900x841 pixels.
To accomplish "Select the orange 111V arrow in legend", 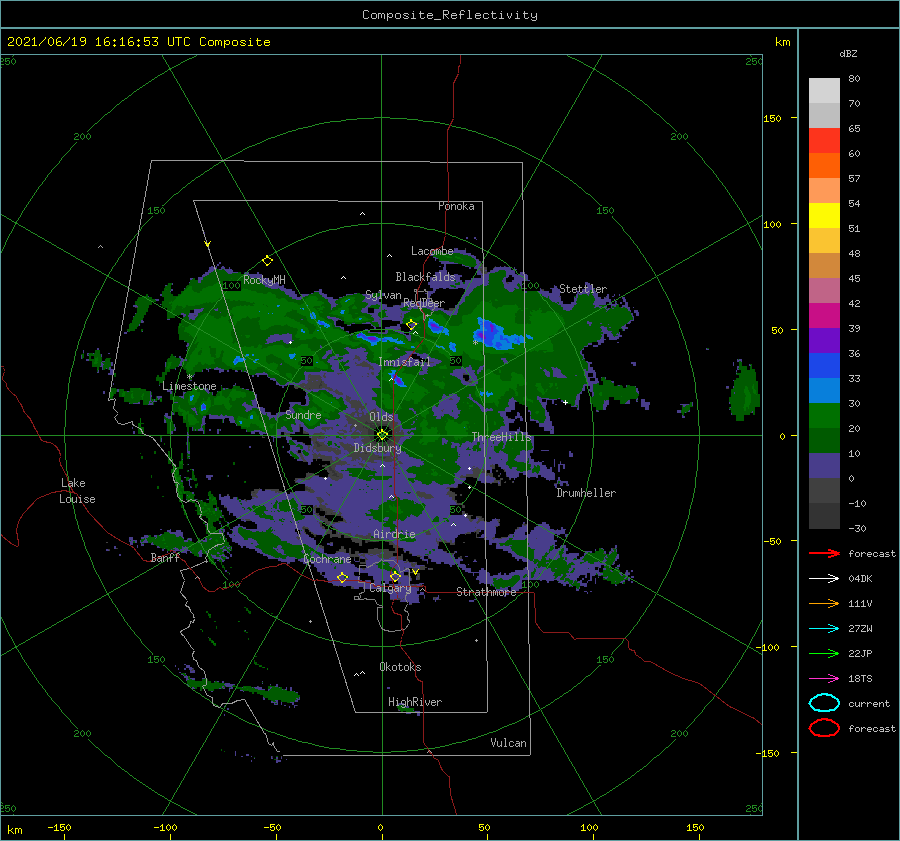I will (824, 603).
